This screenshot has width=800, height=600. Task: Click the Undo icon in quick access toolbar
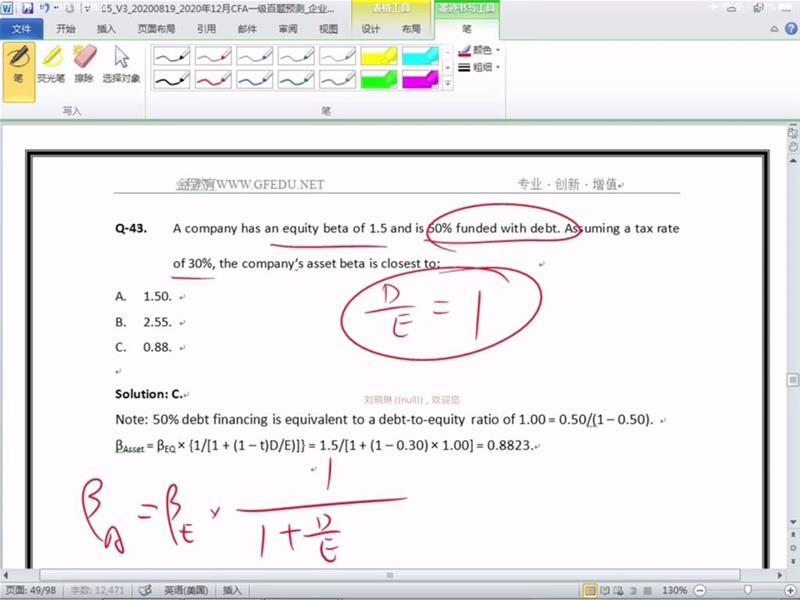(x=44, y=8)
